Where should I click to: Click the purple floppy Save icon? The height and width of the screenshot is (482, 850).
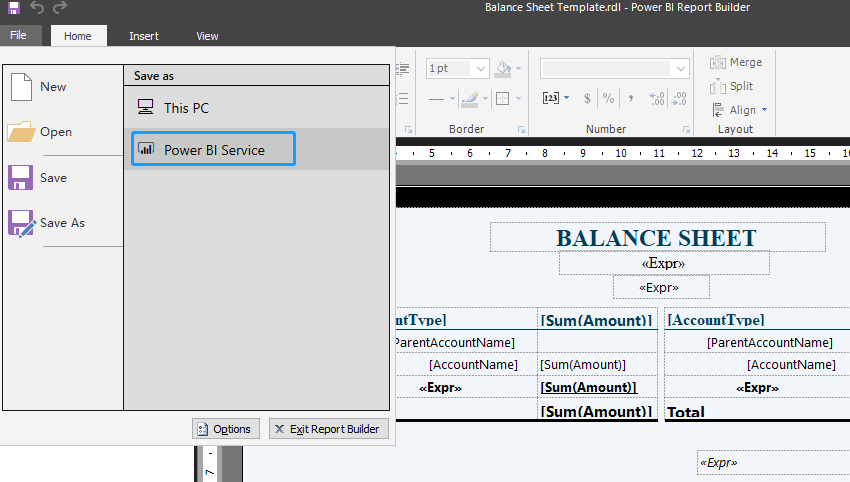point(21,178)
